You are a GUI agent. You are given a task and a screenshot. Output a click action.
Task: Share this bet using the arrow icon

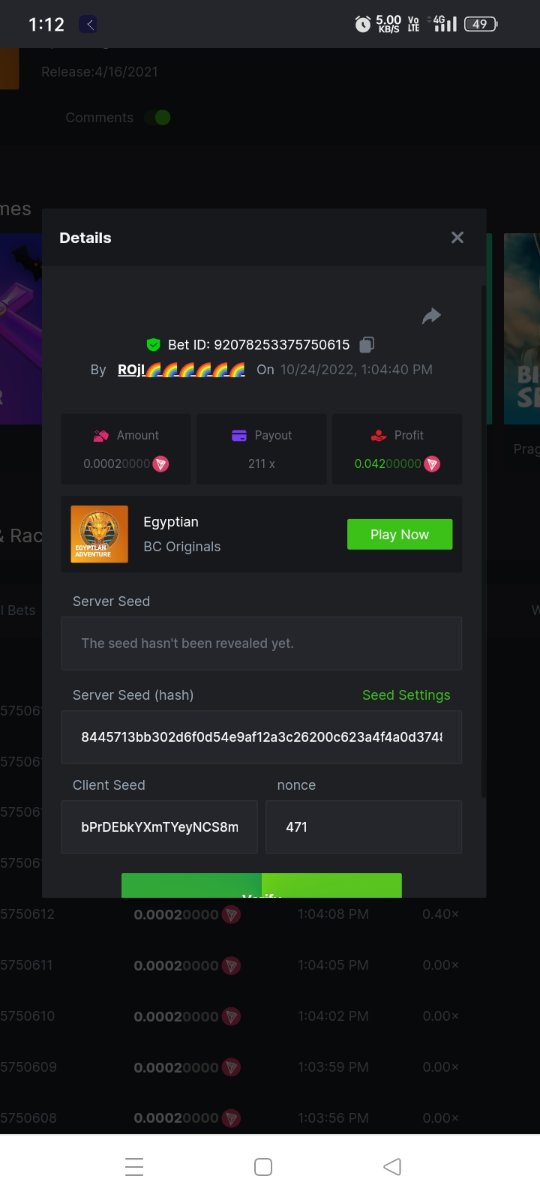point(431,316)
